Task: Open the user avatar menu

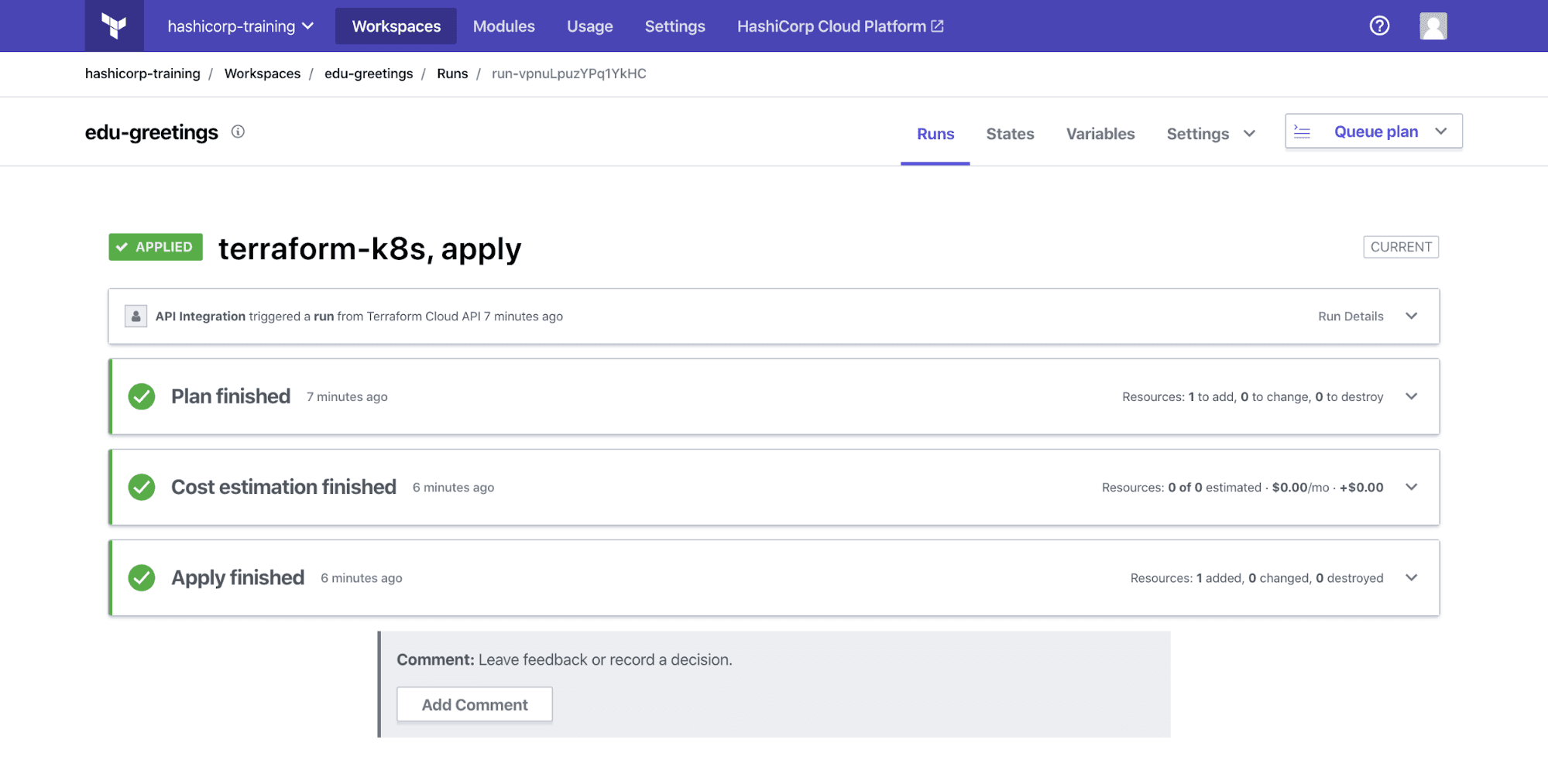Action: point(1433,26)
